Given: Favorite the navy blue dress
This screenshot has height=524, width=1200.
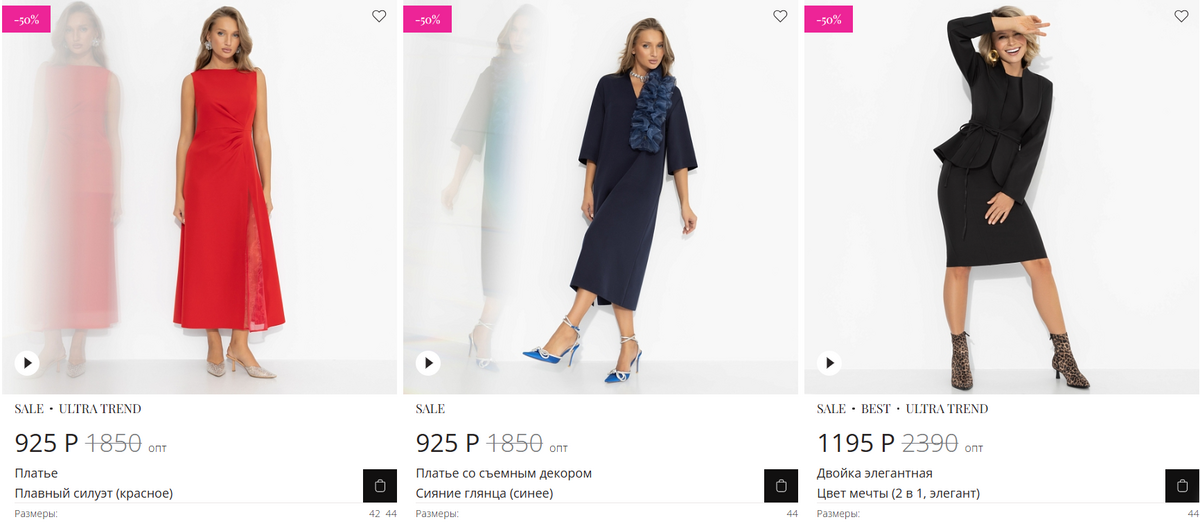Looking at the screenshot, I should coord(781,16).
